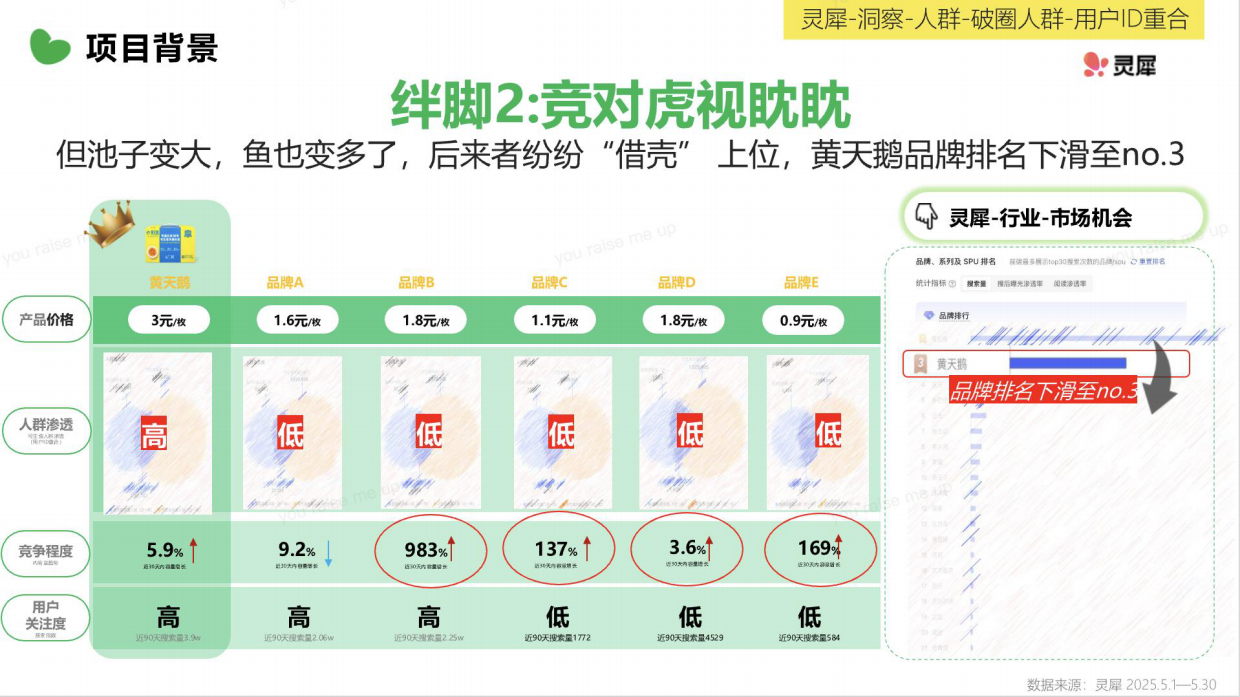
Task: Click the 品牌、系列及 SPU 排名 heading
Action: [x=956, y=262]
